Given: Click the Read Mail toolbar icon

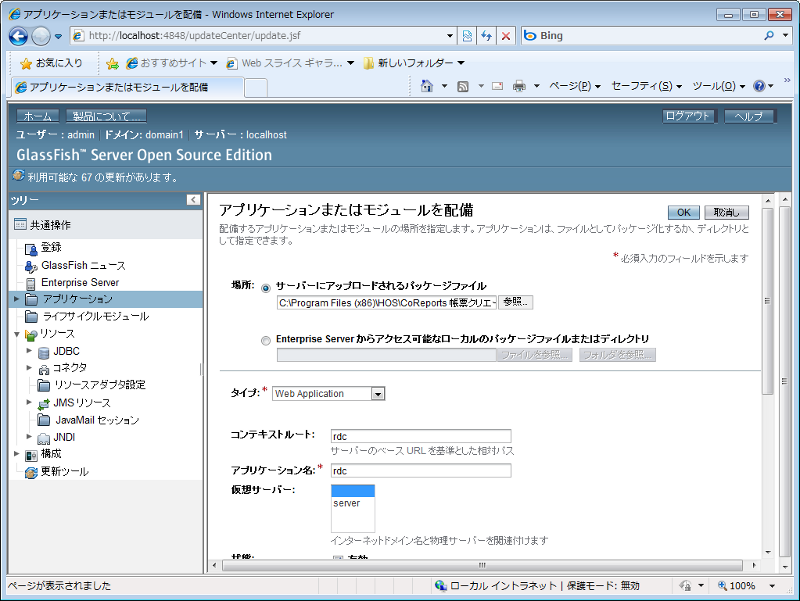Looking at the screenshot, I should [497, 86].
